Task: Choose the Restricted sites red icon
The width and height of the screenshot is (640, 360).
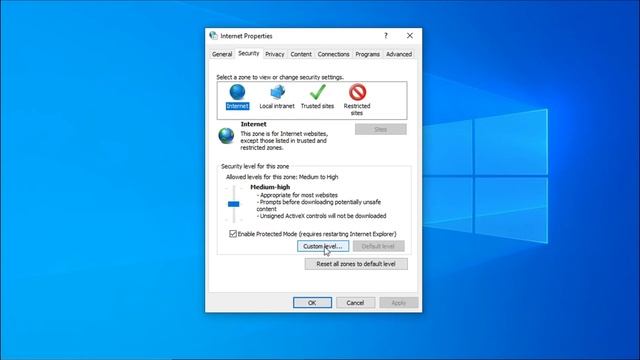Action: 357,92
